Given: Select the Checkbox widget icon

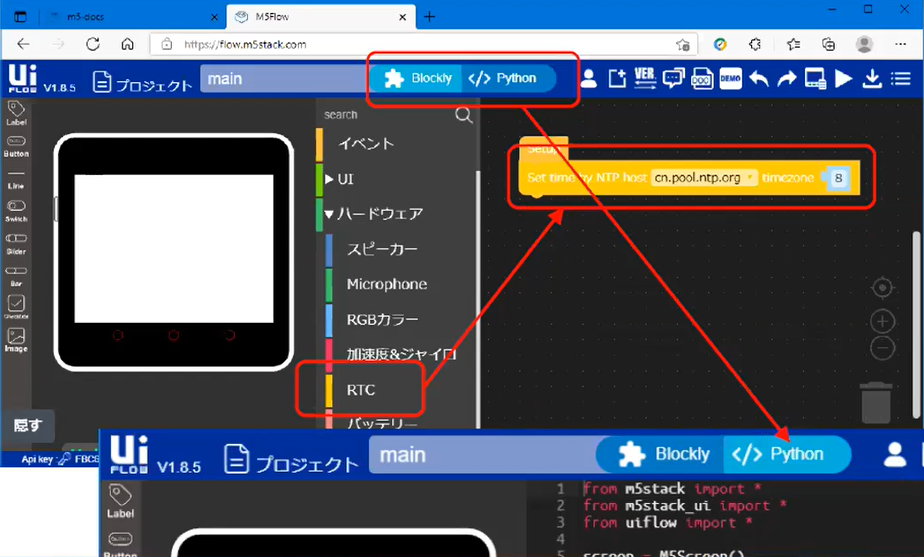Looking at the screenshot, I should point(16,304).
